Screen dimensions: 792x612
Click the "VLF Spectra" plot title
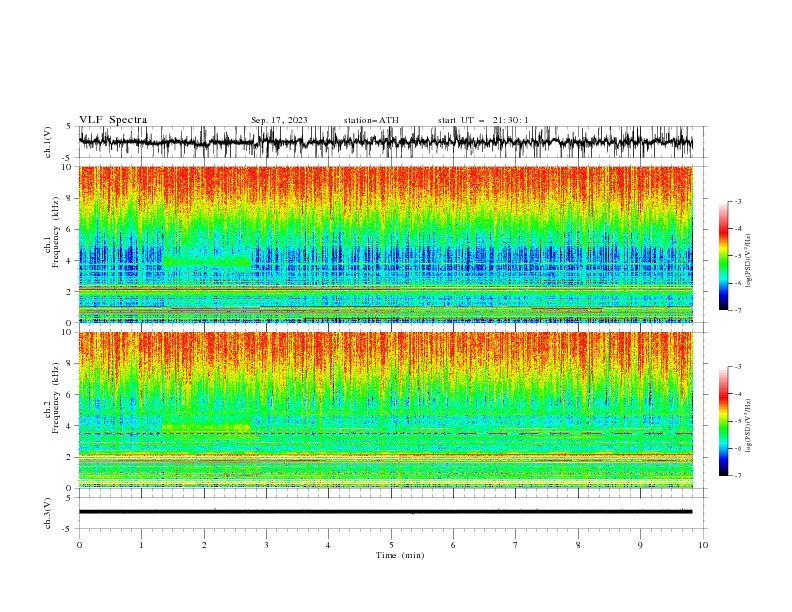pyautogui.click(x=113, y=120)
